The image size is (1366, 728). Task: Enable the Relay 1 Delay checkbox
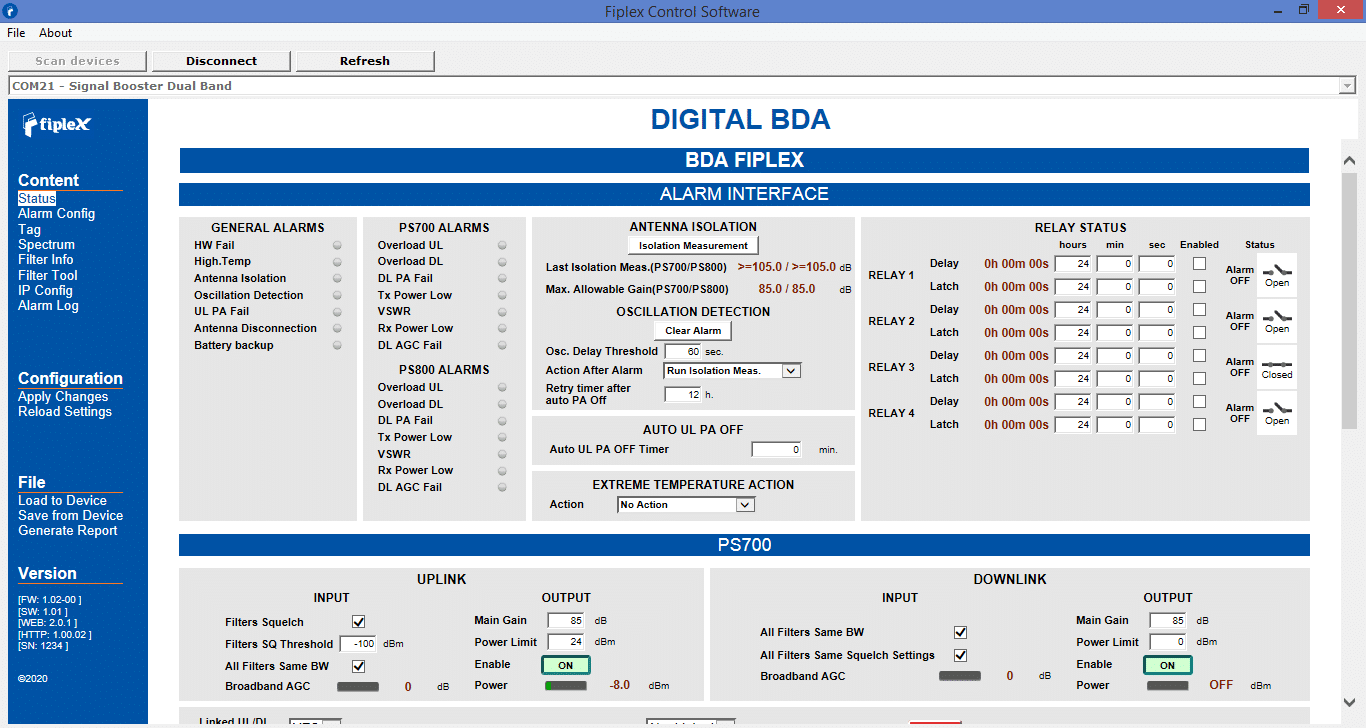[x=1199, y=264]
